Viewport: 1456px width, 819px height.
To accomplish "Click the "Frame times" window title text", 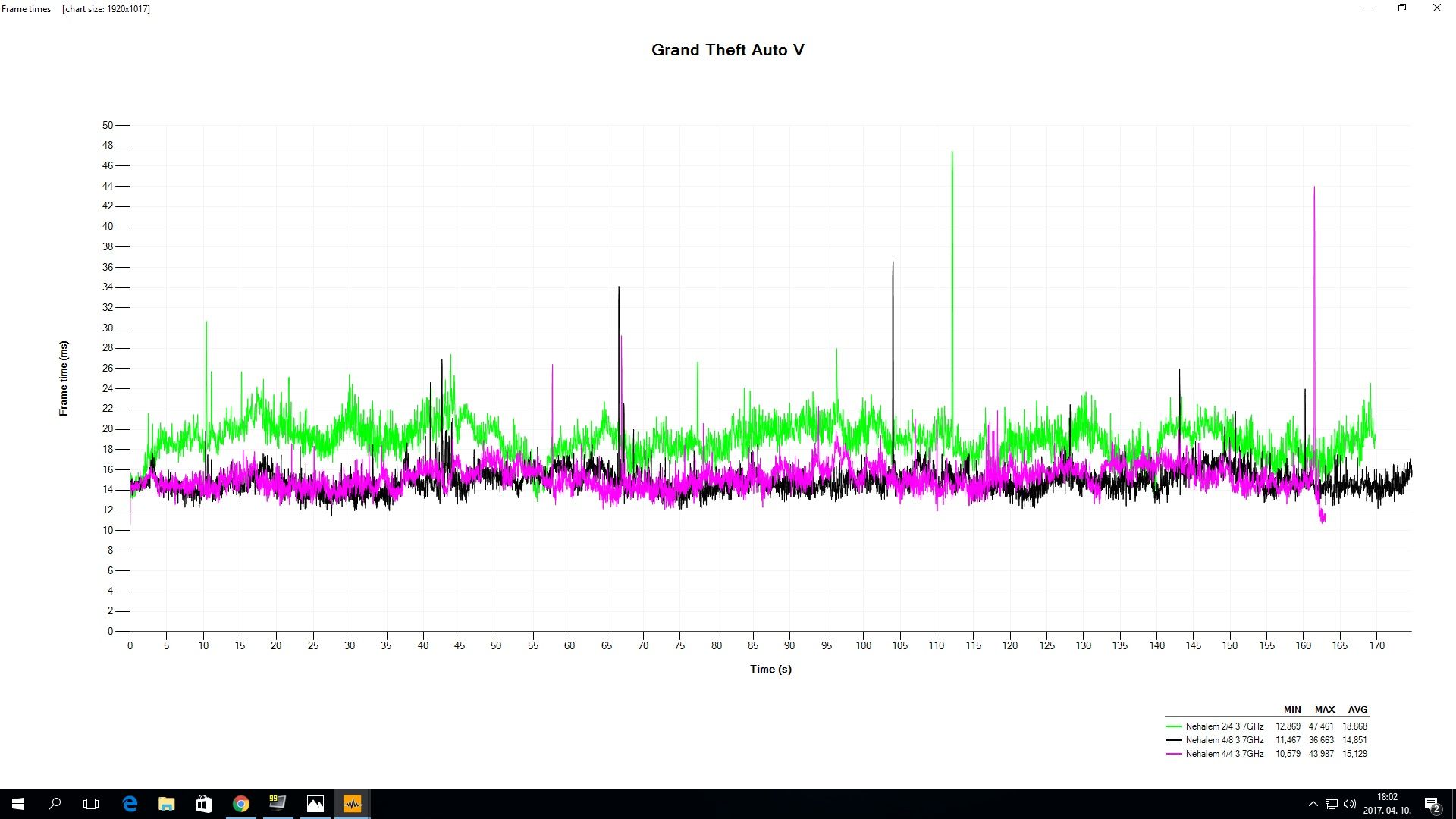I will [x=26, y=9].
